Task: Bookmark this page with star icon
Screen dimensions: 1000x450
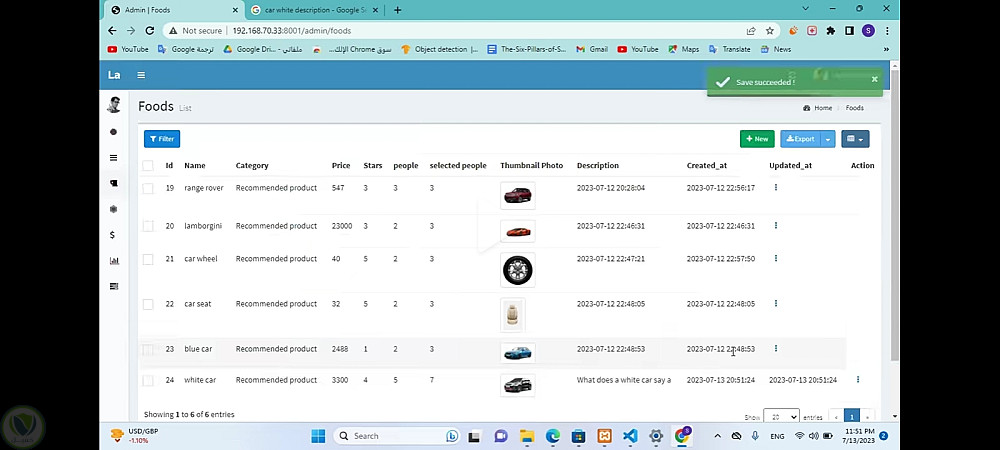Action: (x=770, y=31)
